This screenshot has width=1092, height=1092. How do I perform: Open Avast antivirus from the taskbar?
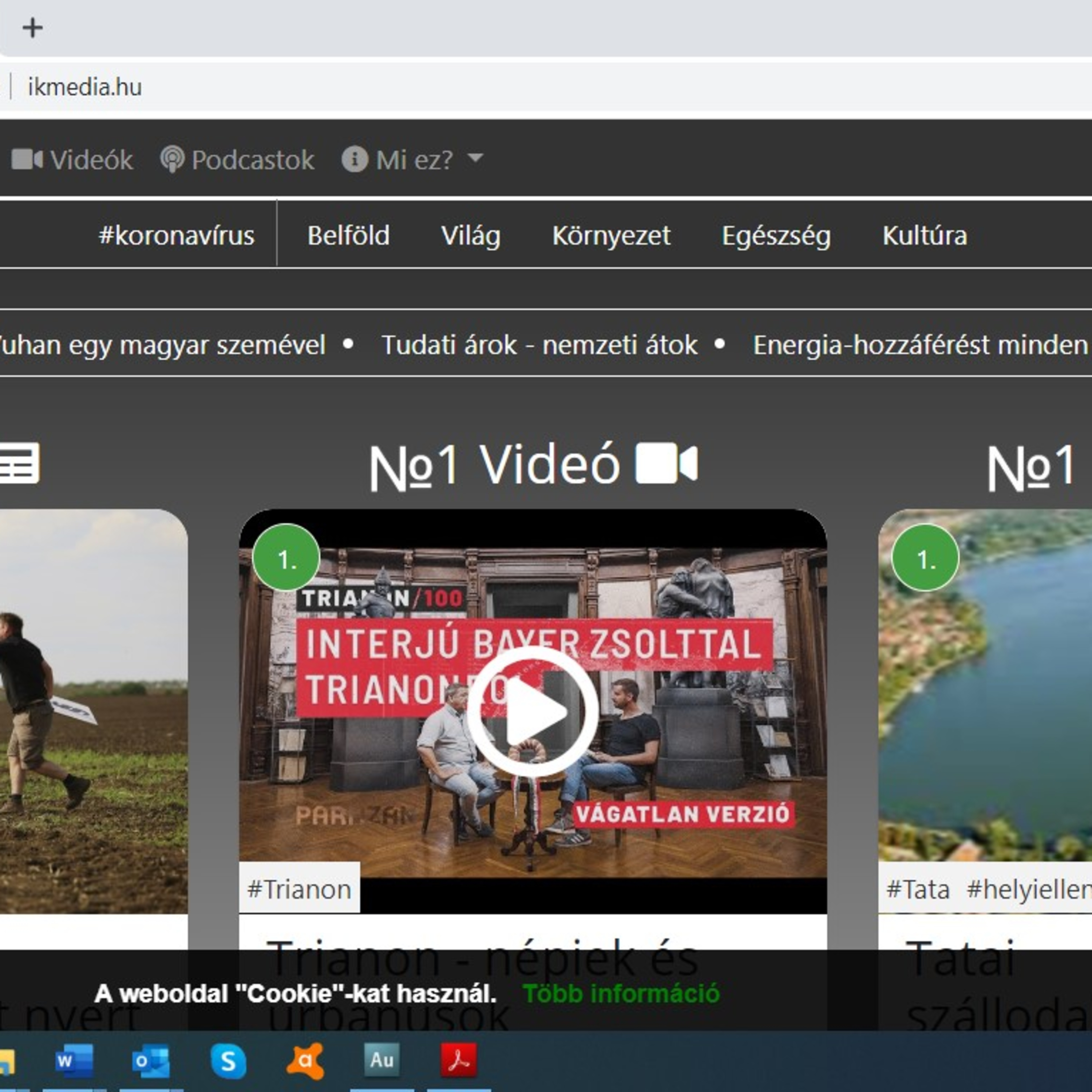(305, 1061)
